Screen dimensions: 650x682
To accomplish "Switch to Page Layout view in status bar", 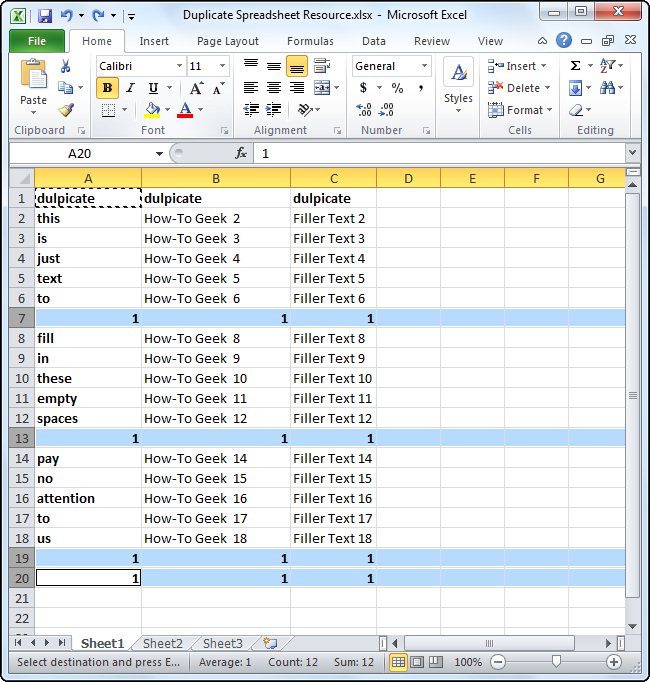I will [x=416, y=662].
